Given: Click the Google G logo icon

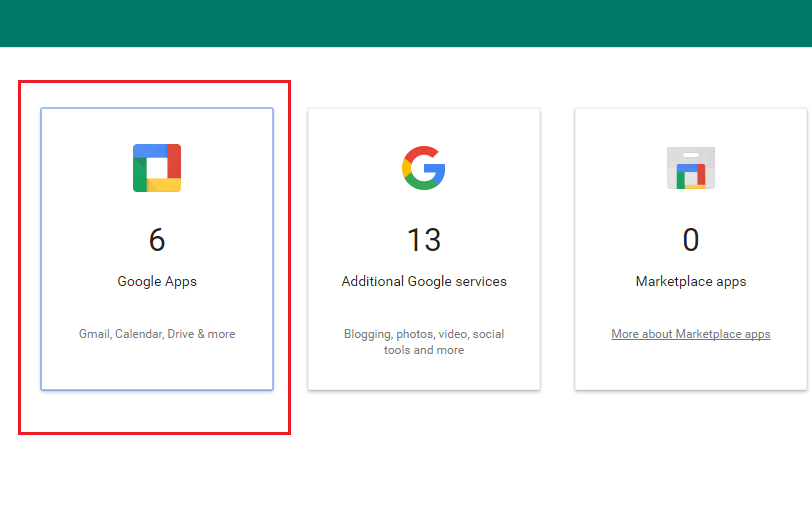Looking at the screenshot, I should 424,168.
